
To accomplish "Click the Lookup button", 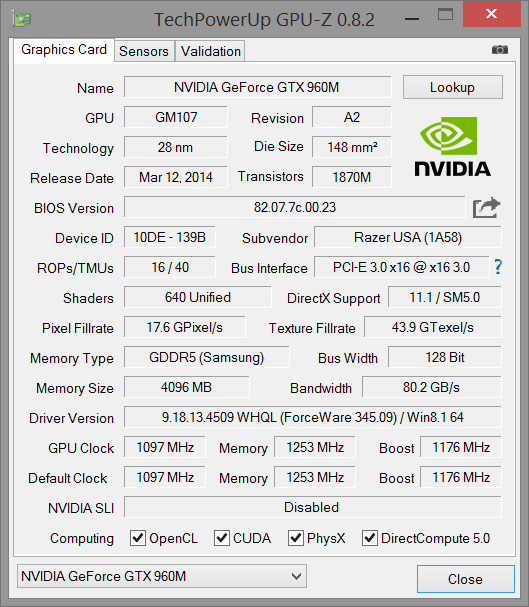I will click(x=453, y=87).
